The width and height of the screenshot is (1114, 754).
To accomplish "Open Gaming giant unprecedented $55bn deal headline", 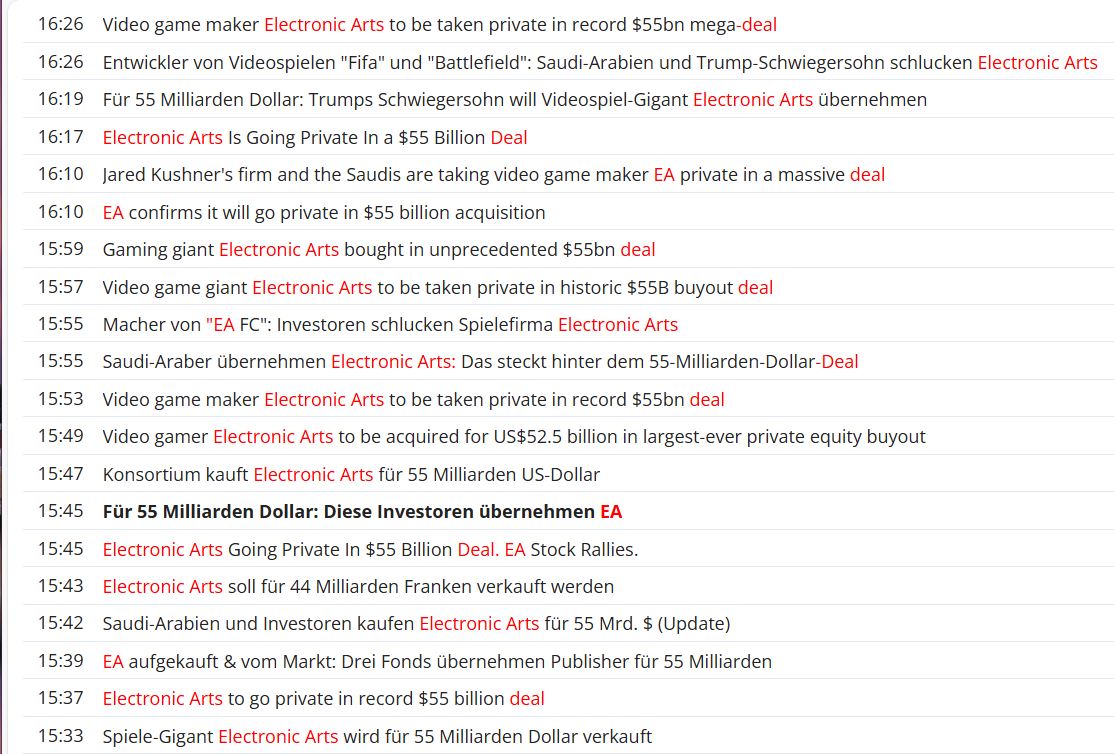I will [379, 249].
